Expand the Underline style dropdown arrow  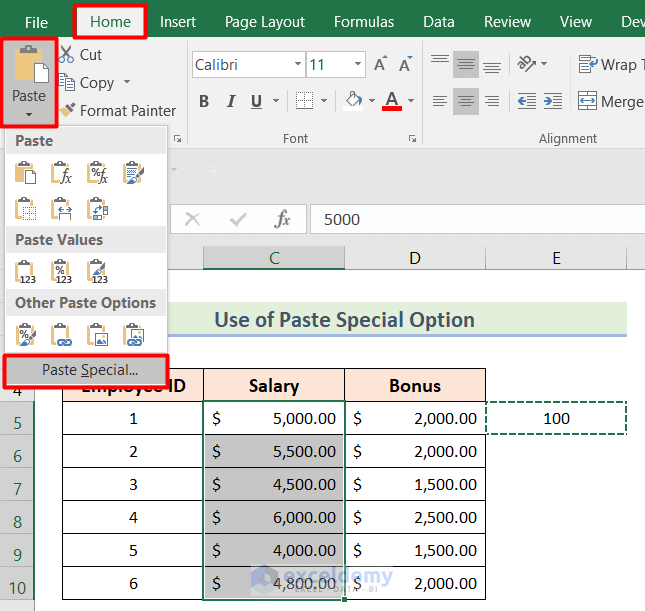276,101
